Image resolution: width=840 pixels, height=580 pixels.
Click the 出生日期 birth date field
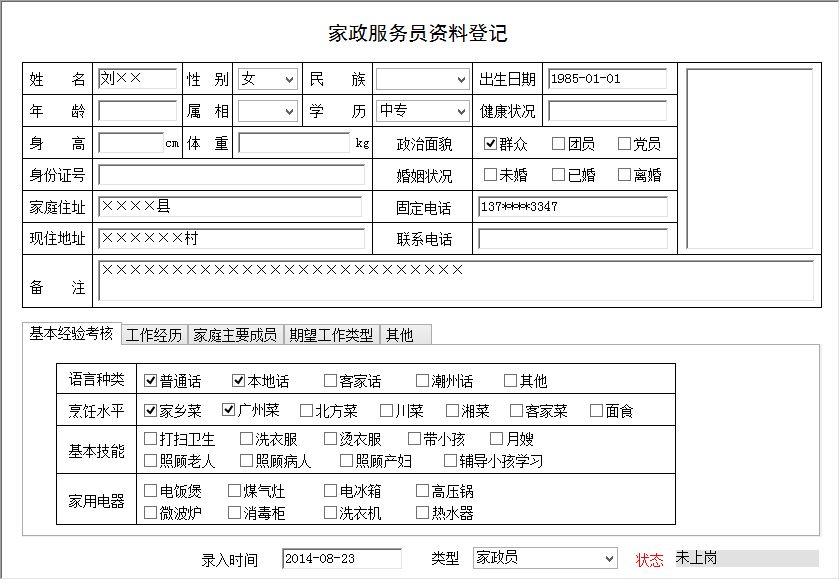[608, 79]
